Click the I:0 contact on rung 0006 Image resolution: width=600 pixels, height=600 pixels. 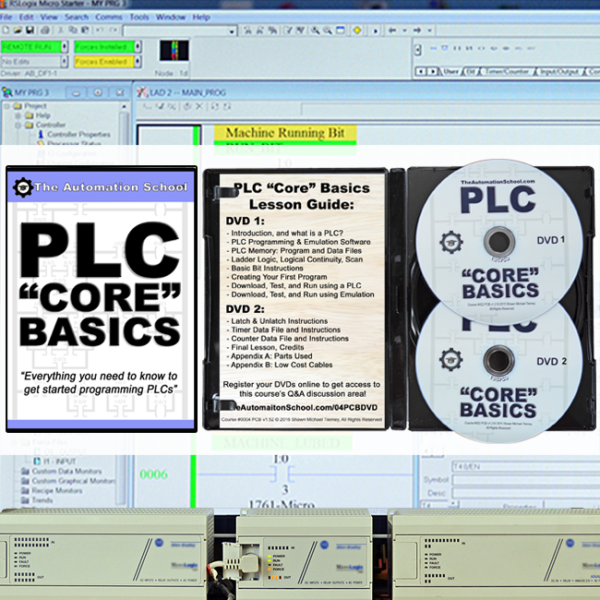coord(281,475)
